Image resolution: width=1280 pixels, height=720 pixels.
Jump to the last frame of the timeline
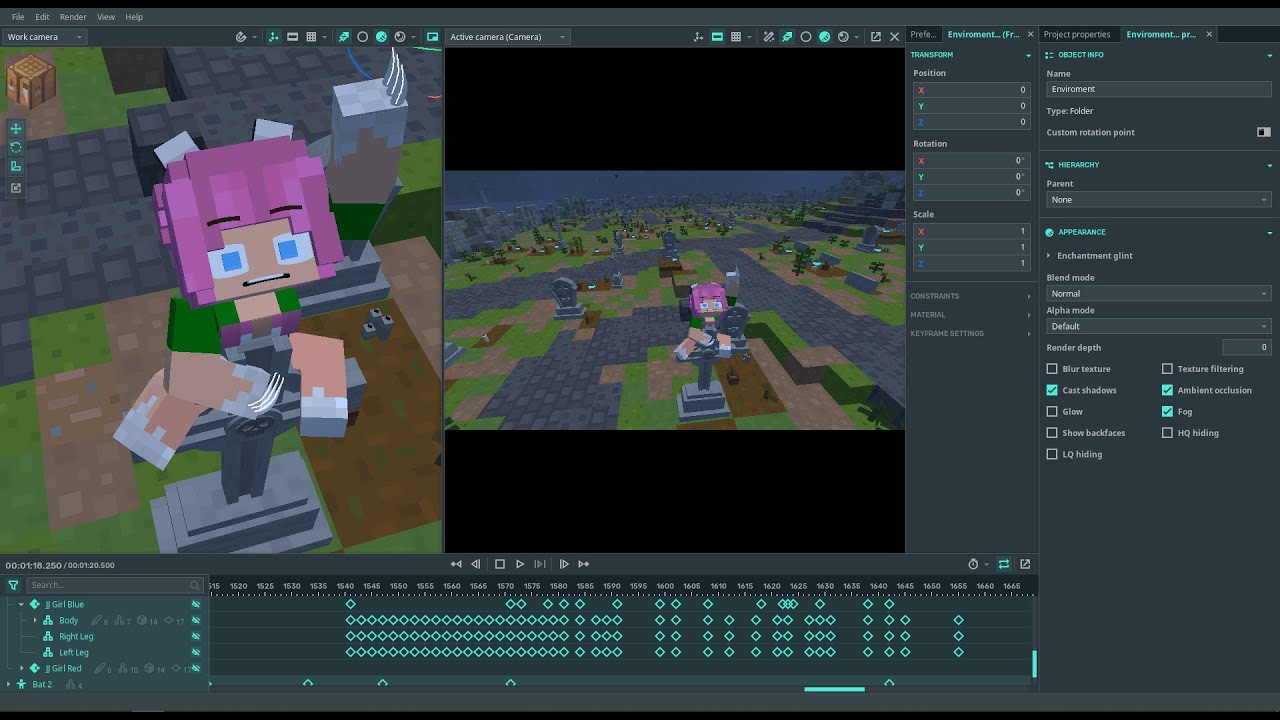pos(584,564)
